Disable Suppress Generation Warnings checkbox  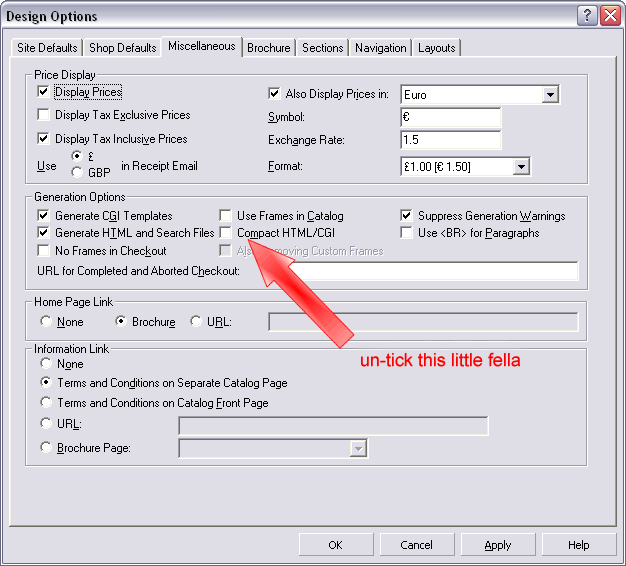[x=407, y=216]
